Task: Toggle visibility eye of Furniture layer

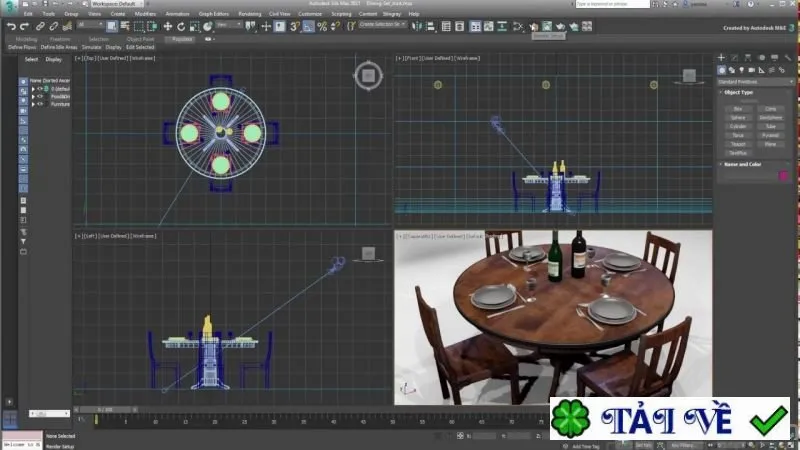Action: 40,104
